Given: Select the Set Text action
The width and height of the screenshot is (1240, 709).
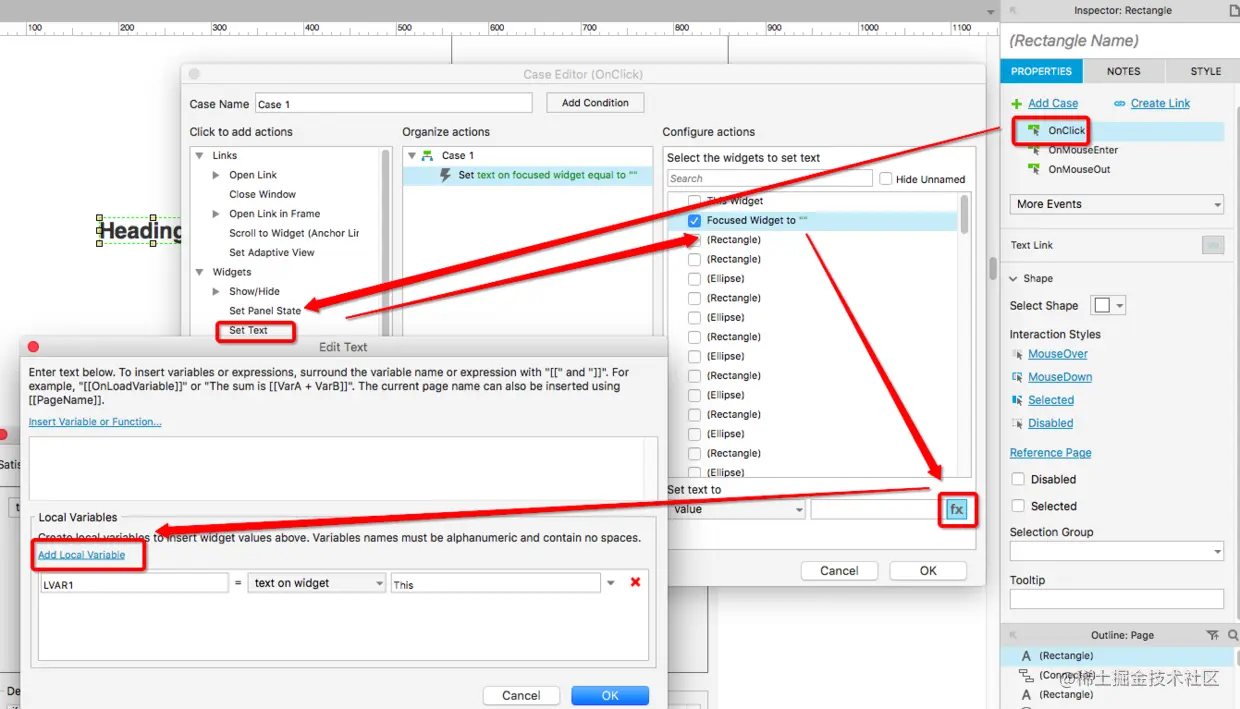Looking at the screenshot, I should pyautogui.click(x=248, y=330).
